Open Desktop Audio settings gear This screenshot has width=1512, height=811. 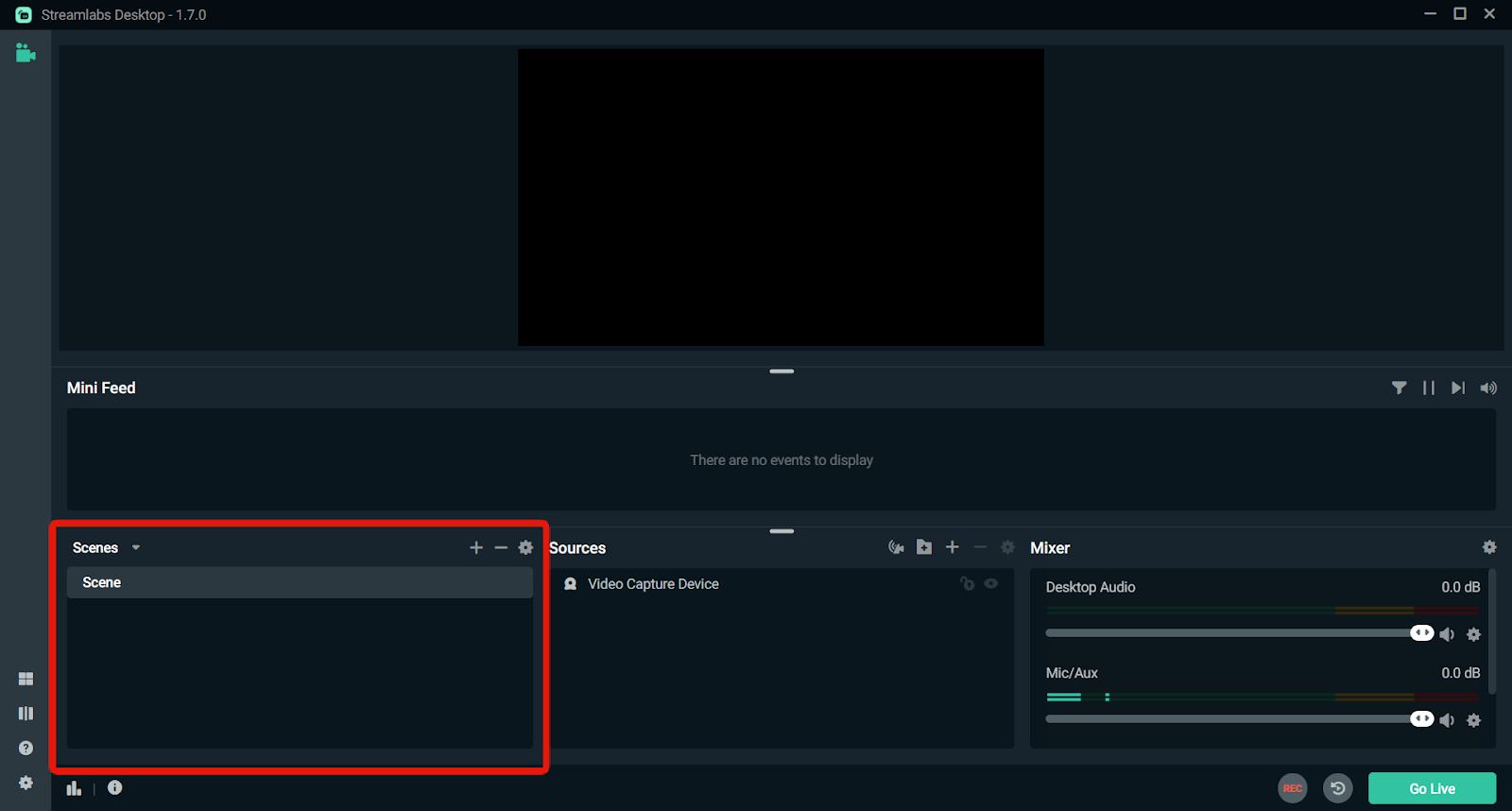[1473, 634]
